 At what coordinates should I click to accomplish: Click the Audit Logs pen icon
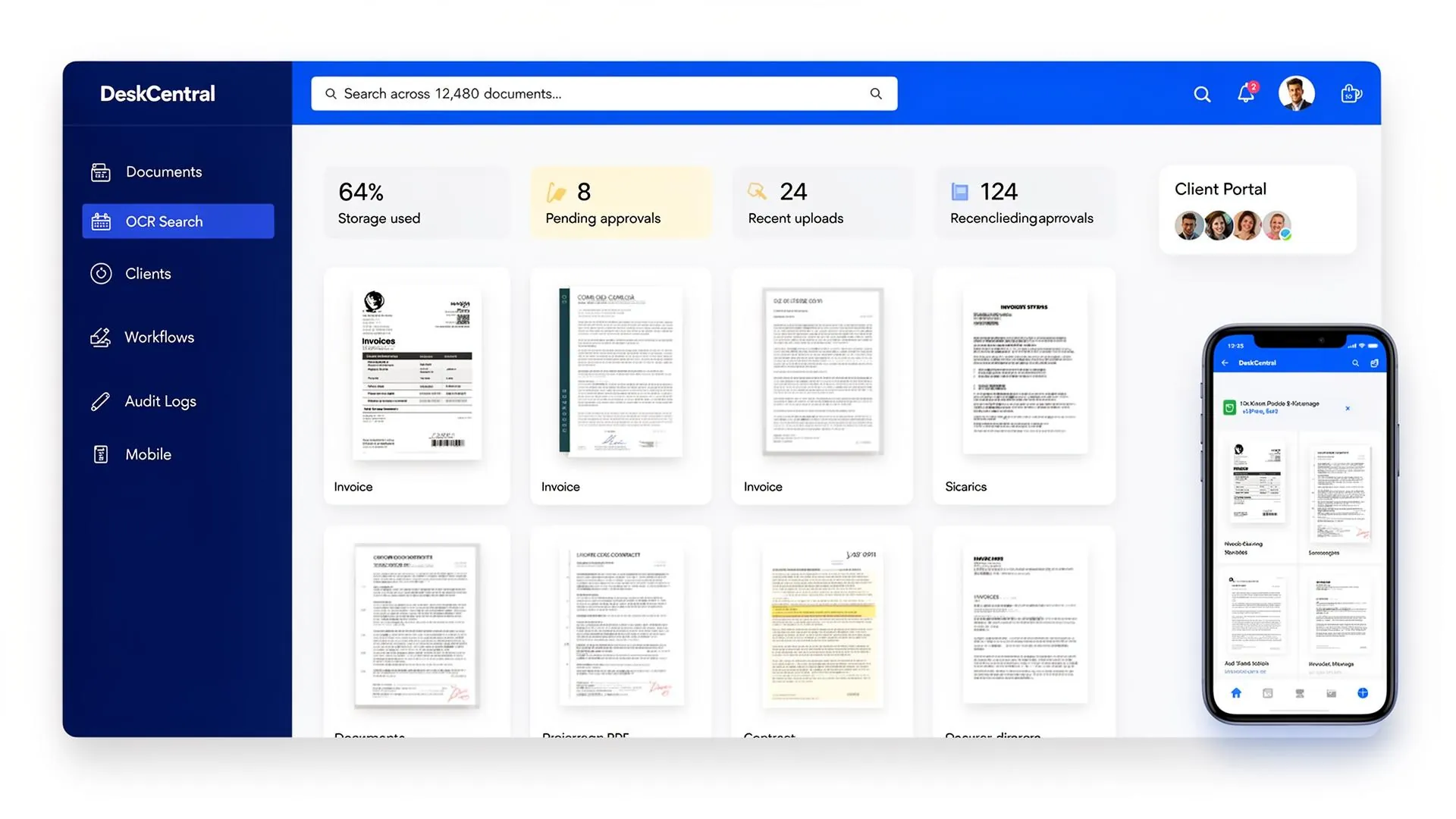(100, 401)
